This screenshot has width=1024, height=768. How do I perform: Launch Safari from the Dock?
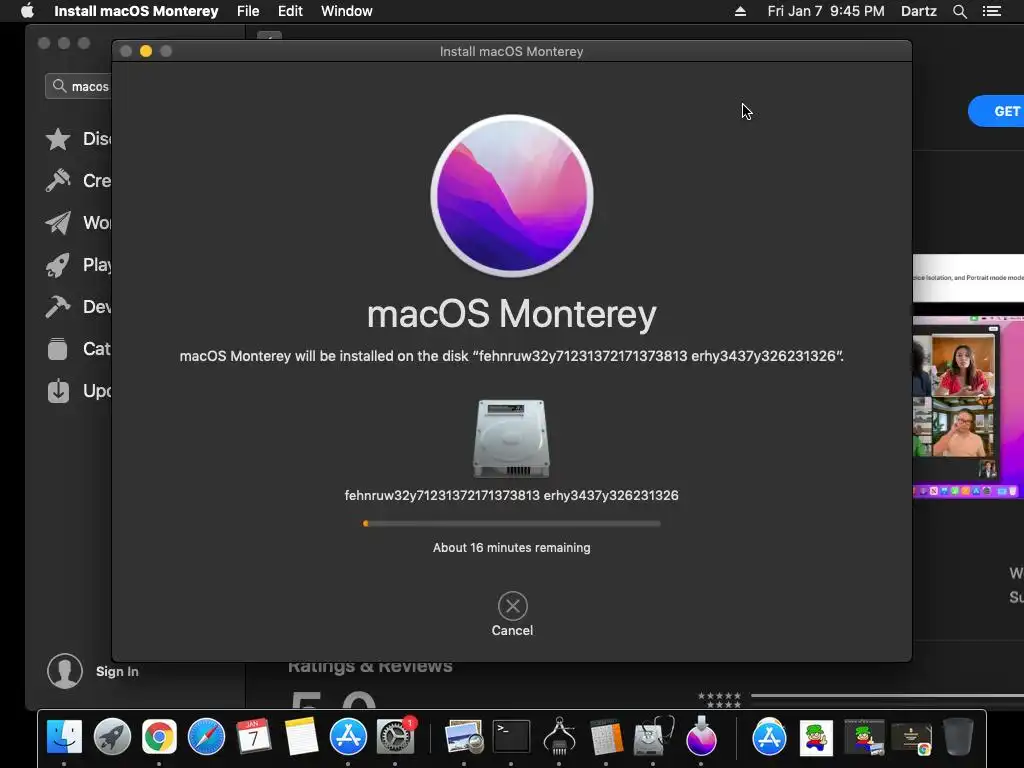[x=206, y=737]
